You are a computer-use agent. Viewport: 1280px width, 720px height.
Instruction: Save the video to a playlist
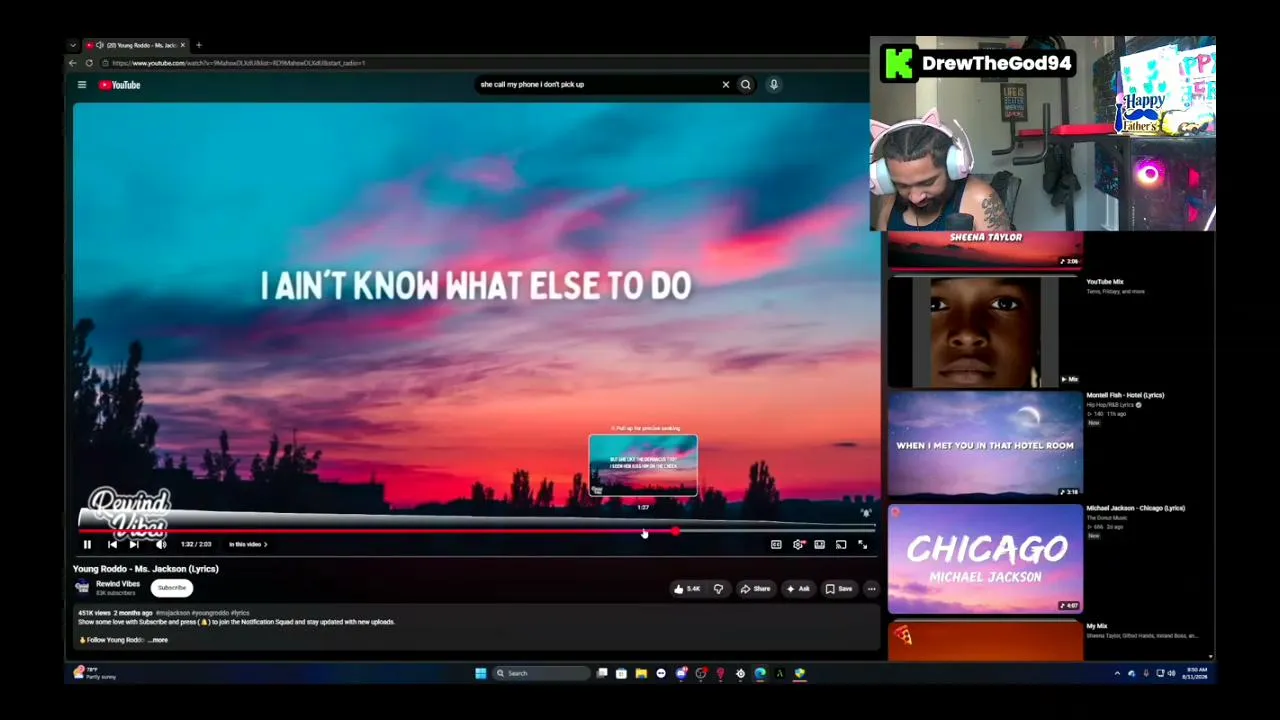tap(839, 589)
